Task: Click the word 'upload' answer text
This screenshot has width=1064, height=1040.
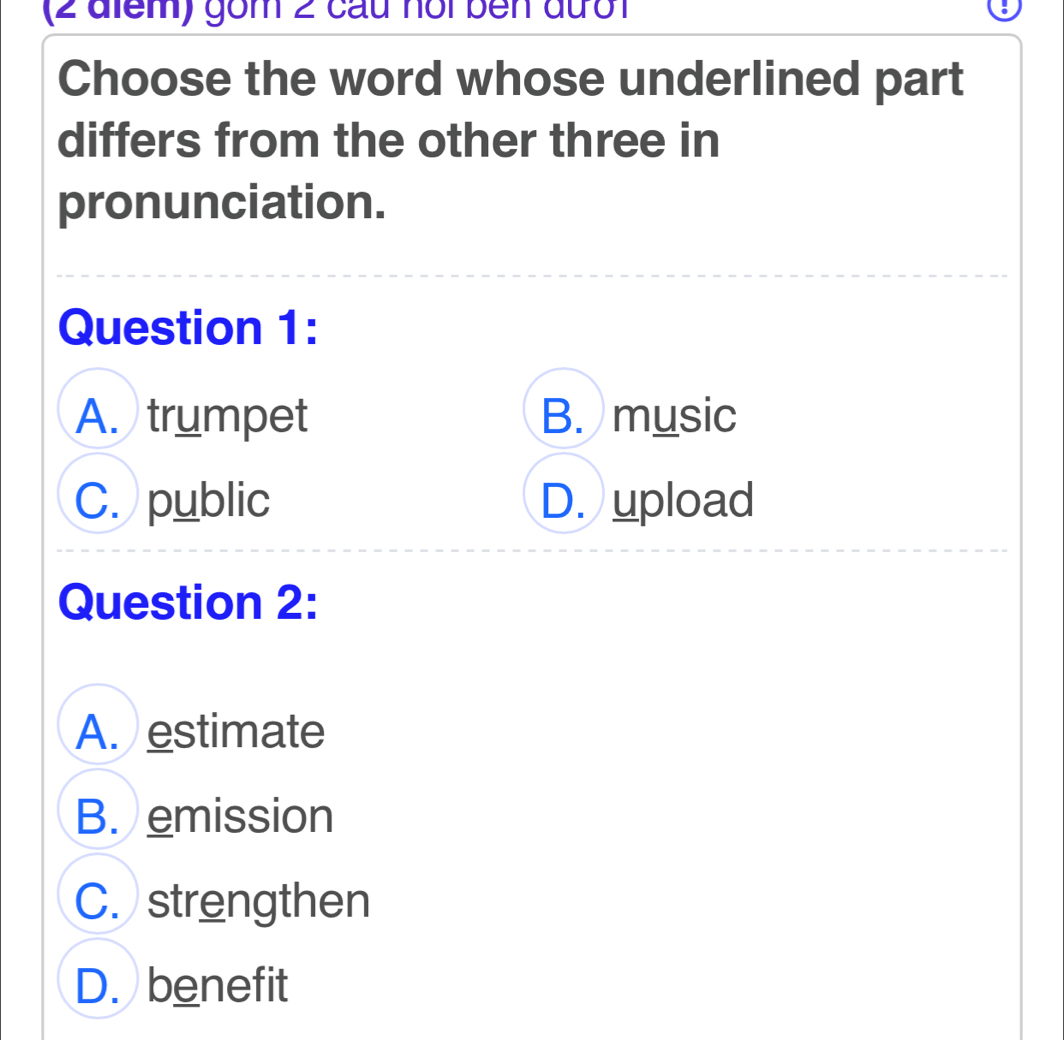Action: 684,501
